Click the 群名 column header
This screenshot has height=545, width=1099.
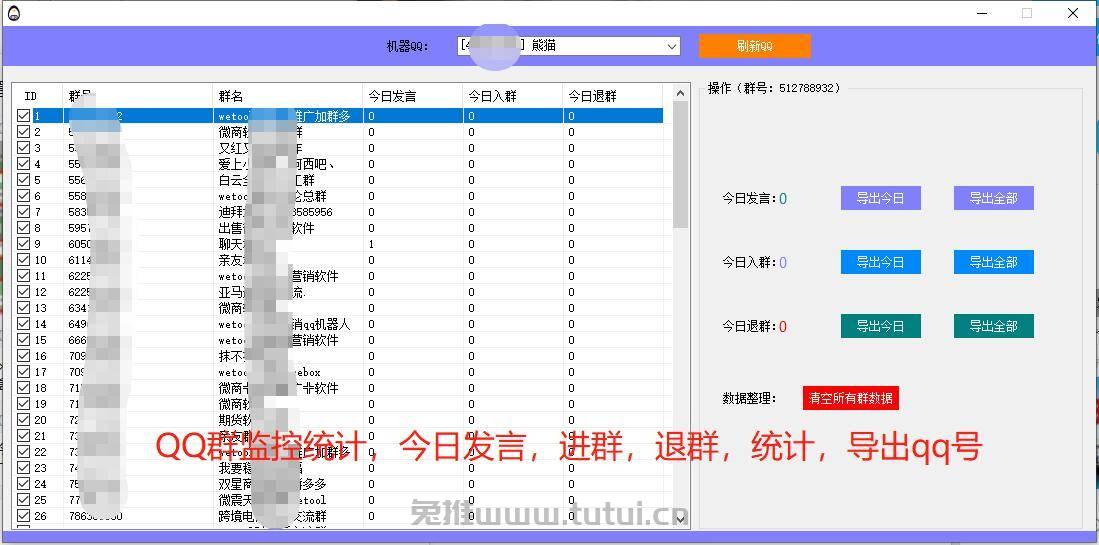[x=287, y=96]
